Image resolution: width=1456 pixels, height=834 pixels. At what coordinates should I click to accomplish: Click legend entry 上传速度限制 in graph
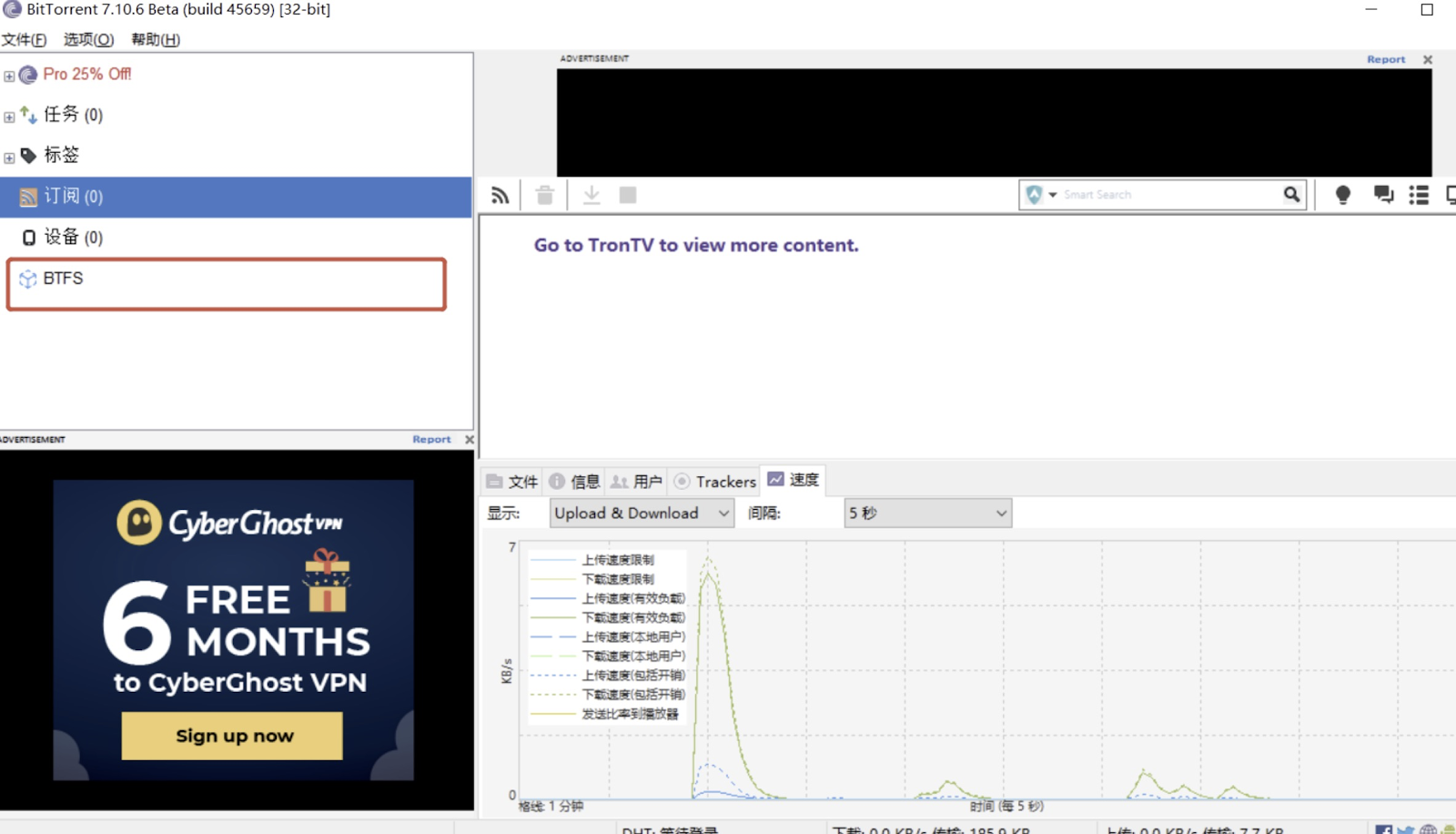pyautogui.click(x=618, y=560)
